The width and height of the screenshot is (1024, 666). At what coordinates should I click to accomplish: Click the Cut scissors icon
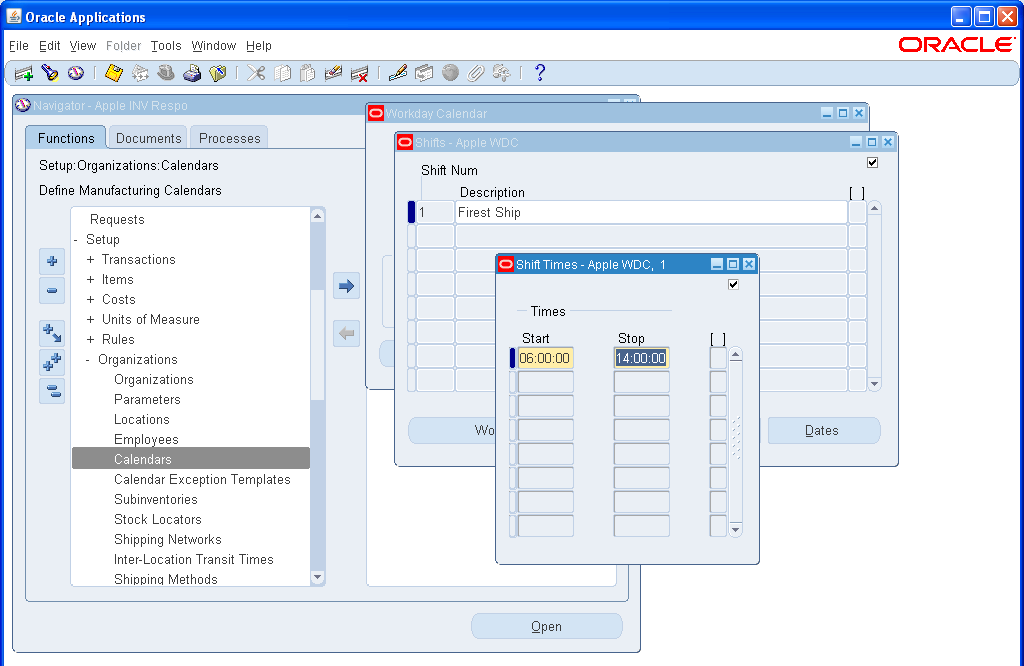click(256, 73)
